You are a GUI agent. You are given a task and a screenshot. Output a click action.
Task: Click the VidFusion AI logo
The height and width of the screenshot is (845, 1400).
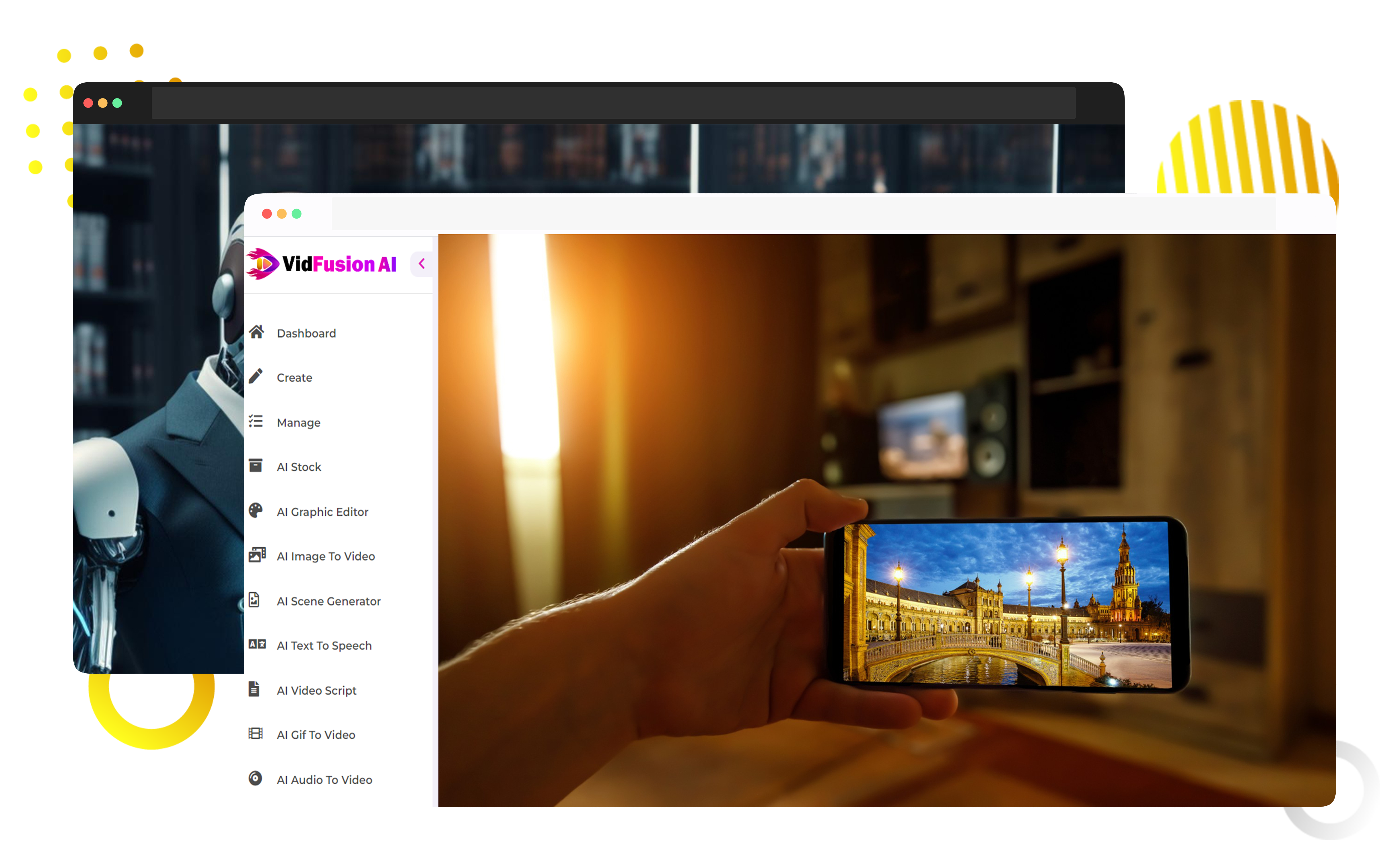click(322, 264)
